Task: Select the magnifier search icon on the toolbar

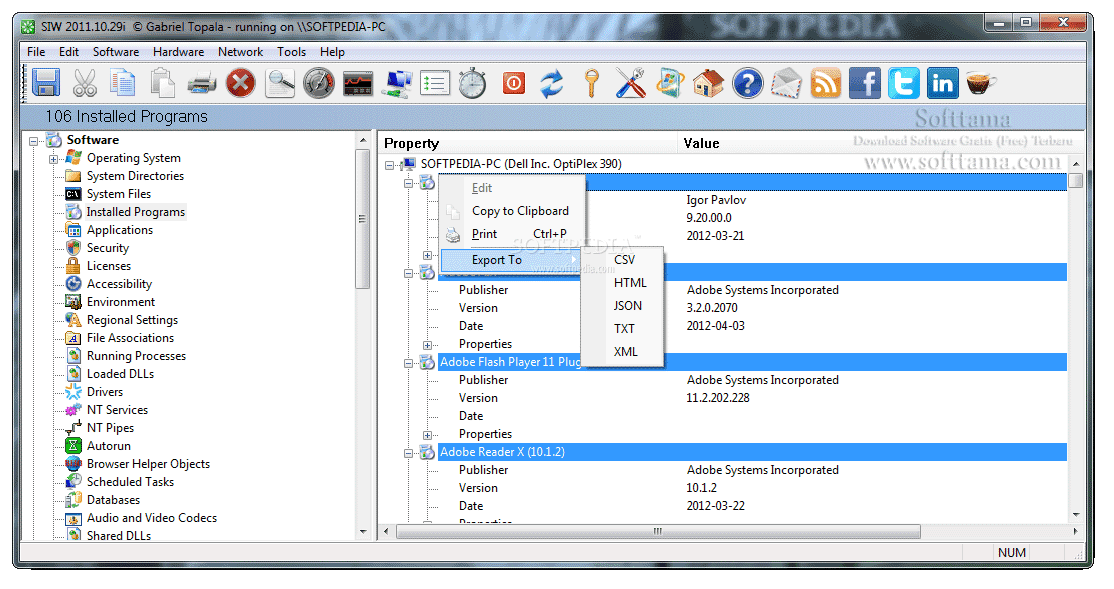Action: click(x=281, y=83)
